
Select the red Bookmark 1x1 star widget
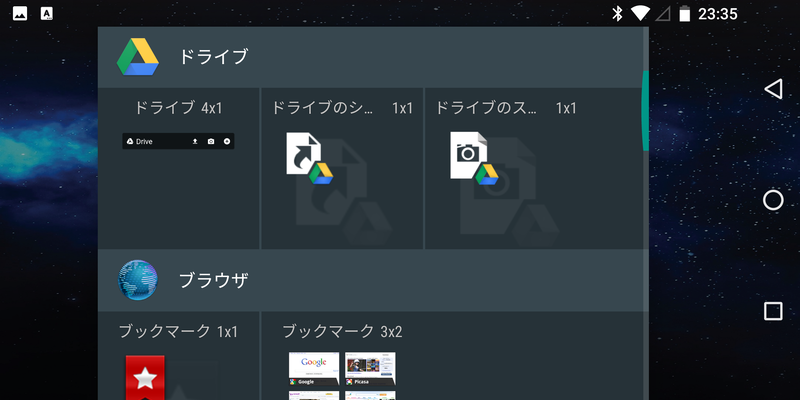pyautogui.click(x=145, y=378)
